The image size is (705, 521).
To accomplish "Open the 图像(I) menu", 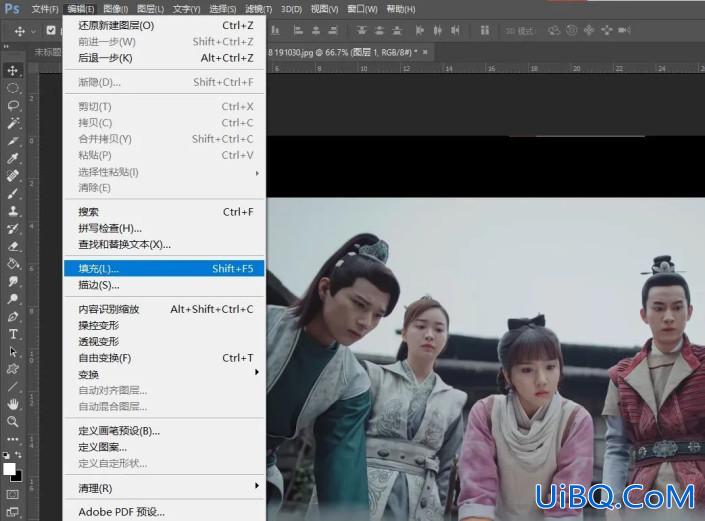I will (116, 9).
